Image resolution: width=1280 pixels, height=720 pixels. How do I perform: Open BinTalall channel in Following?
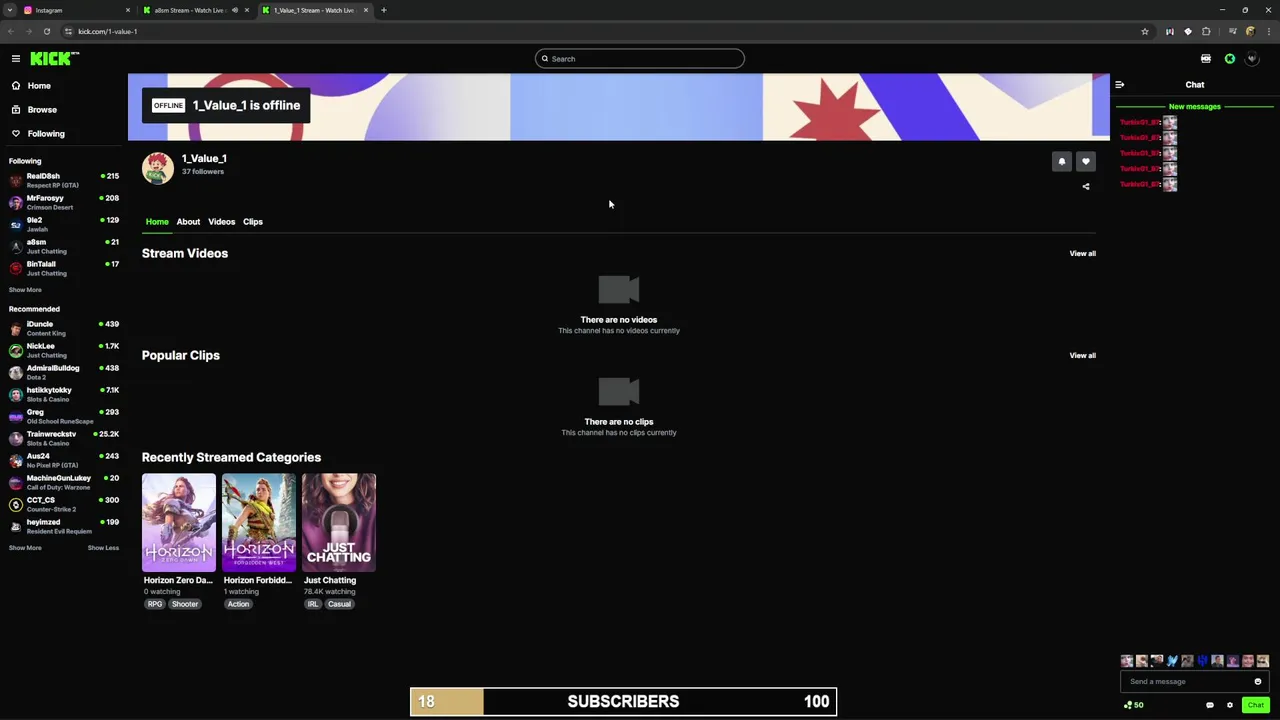point(64,268)
